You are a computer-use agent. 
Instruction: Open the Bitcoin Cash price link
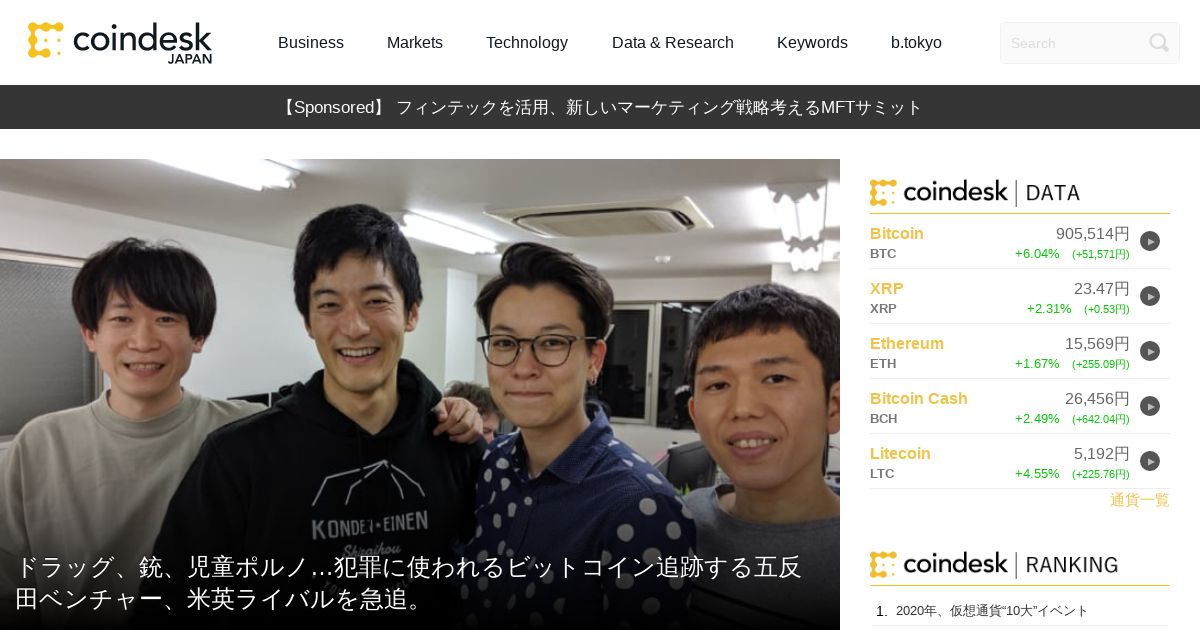coord(919,398)
